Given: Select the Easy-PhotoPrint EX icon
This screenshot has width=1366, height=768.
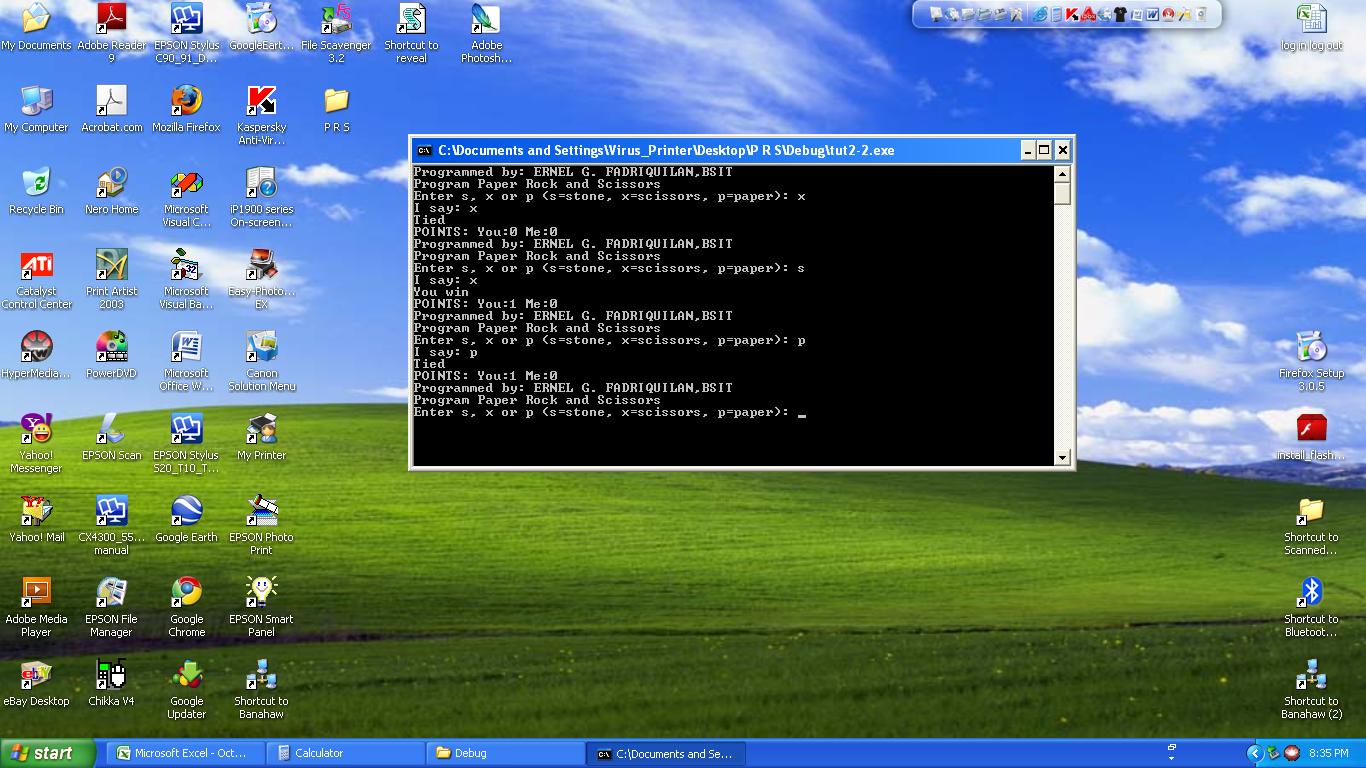Looking at the screenshot, I should point(261,279).
